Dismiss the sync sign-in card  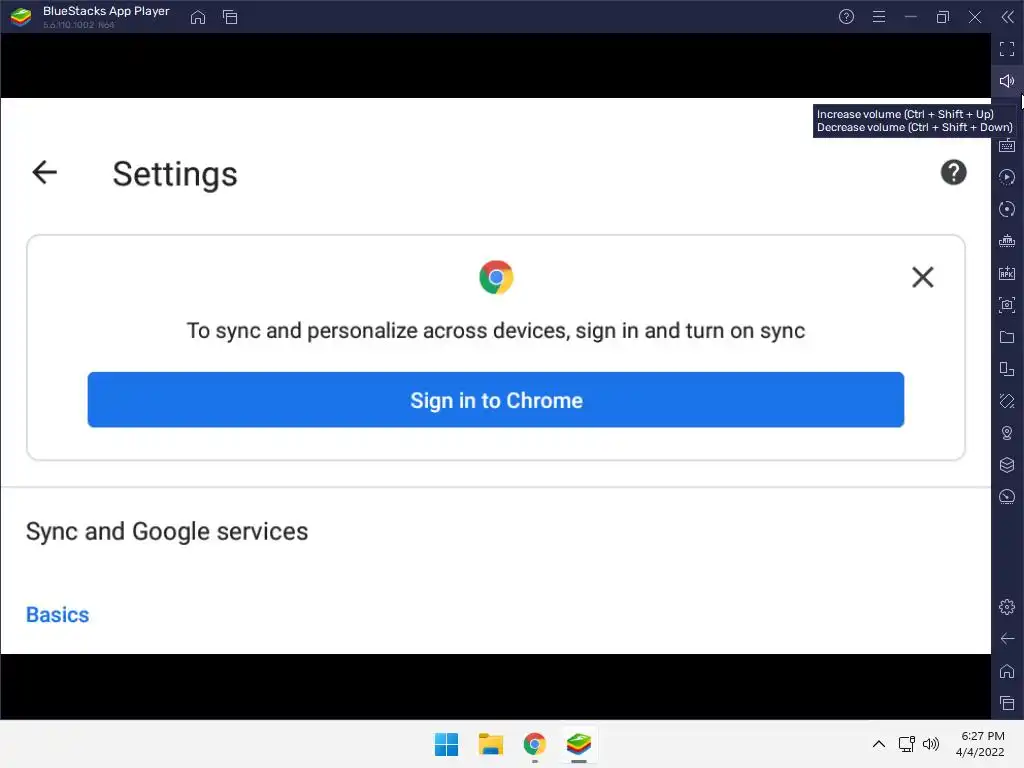point(923,277)
